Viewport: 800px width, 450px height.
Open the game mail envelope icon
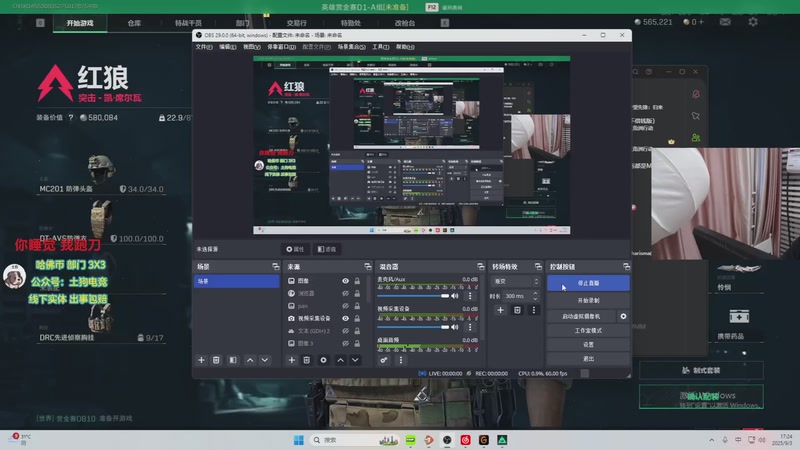pos(725,22)
